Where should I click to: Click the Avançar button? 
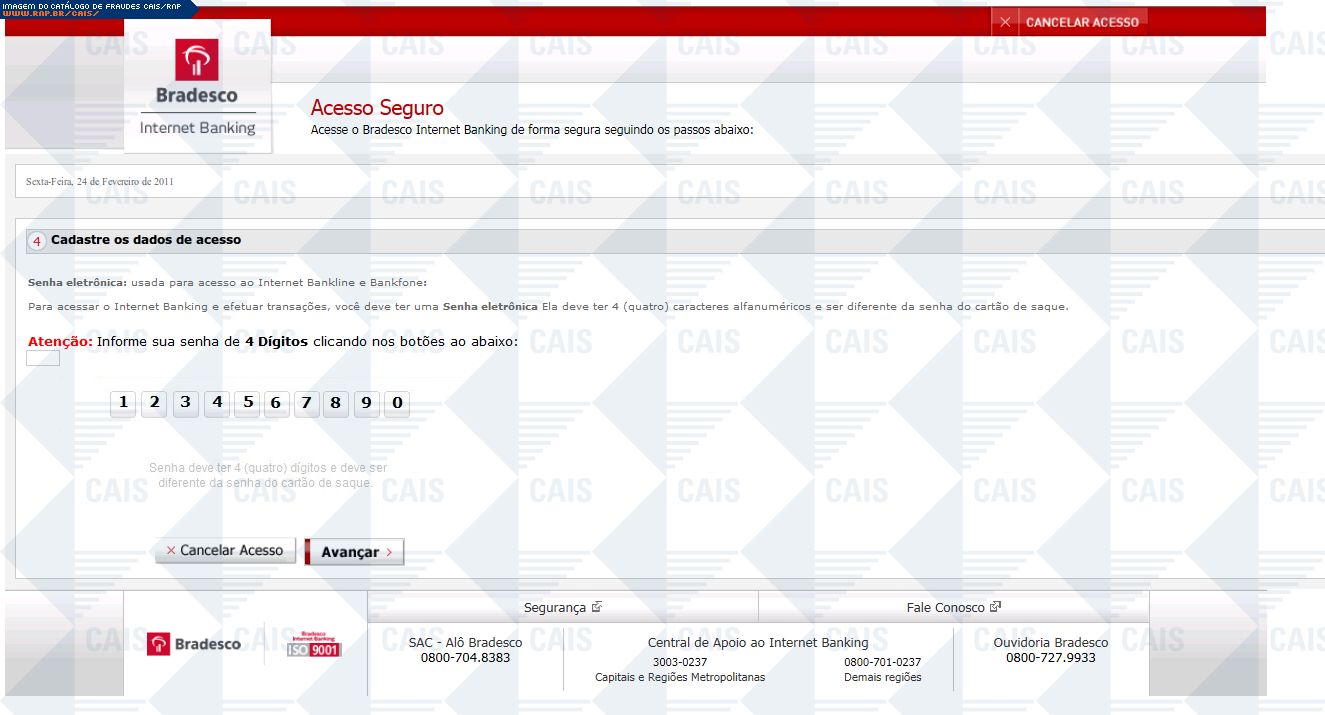coord(355,552)
